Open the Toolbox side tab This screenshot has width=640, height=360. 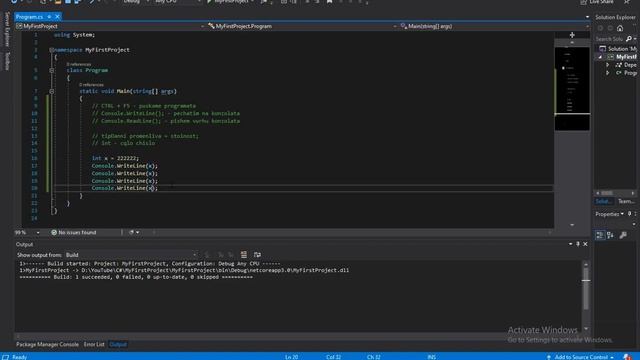coord(7,61)
